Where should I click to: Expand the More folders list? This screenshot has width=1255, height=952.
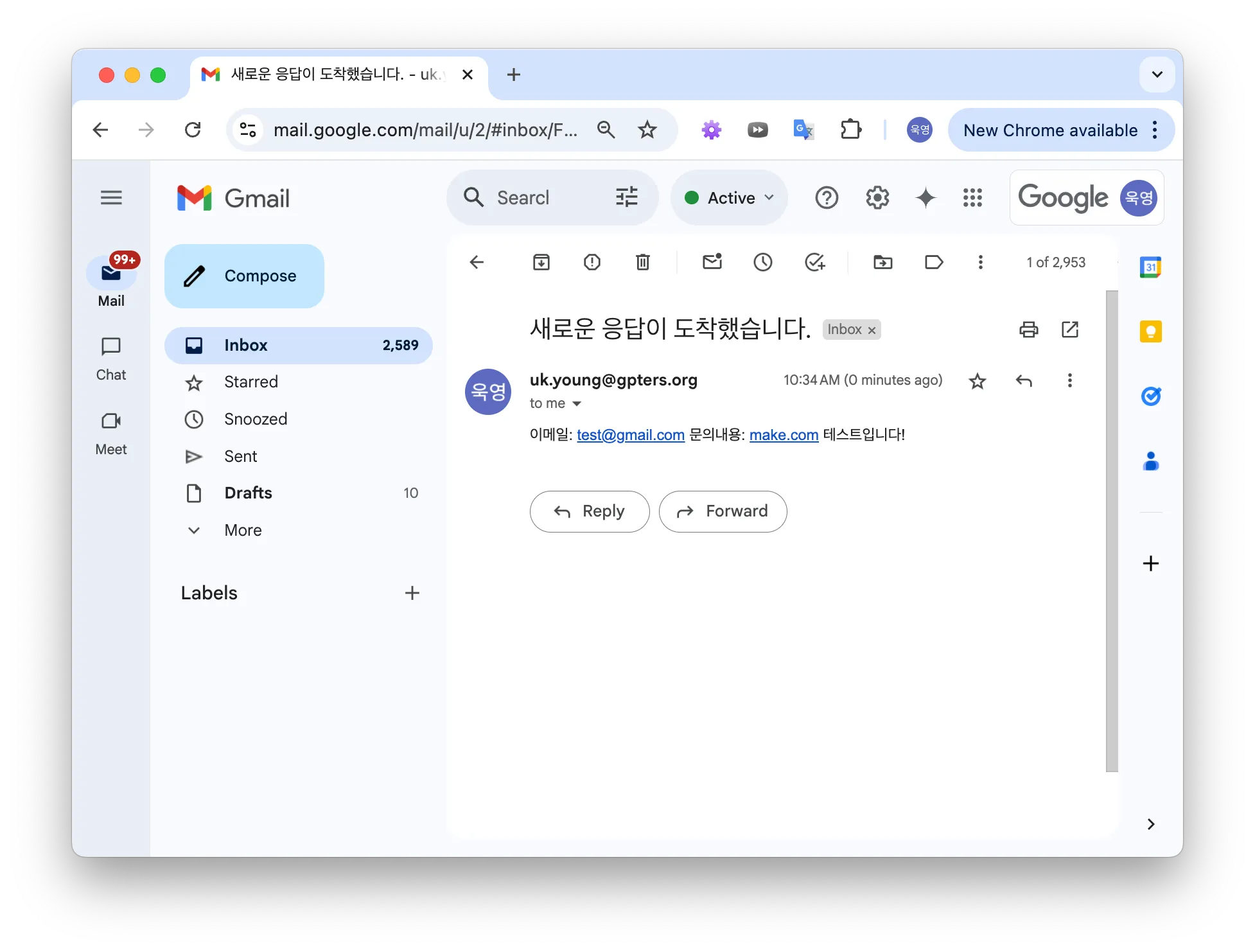pos(243,530)
